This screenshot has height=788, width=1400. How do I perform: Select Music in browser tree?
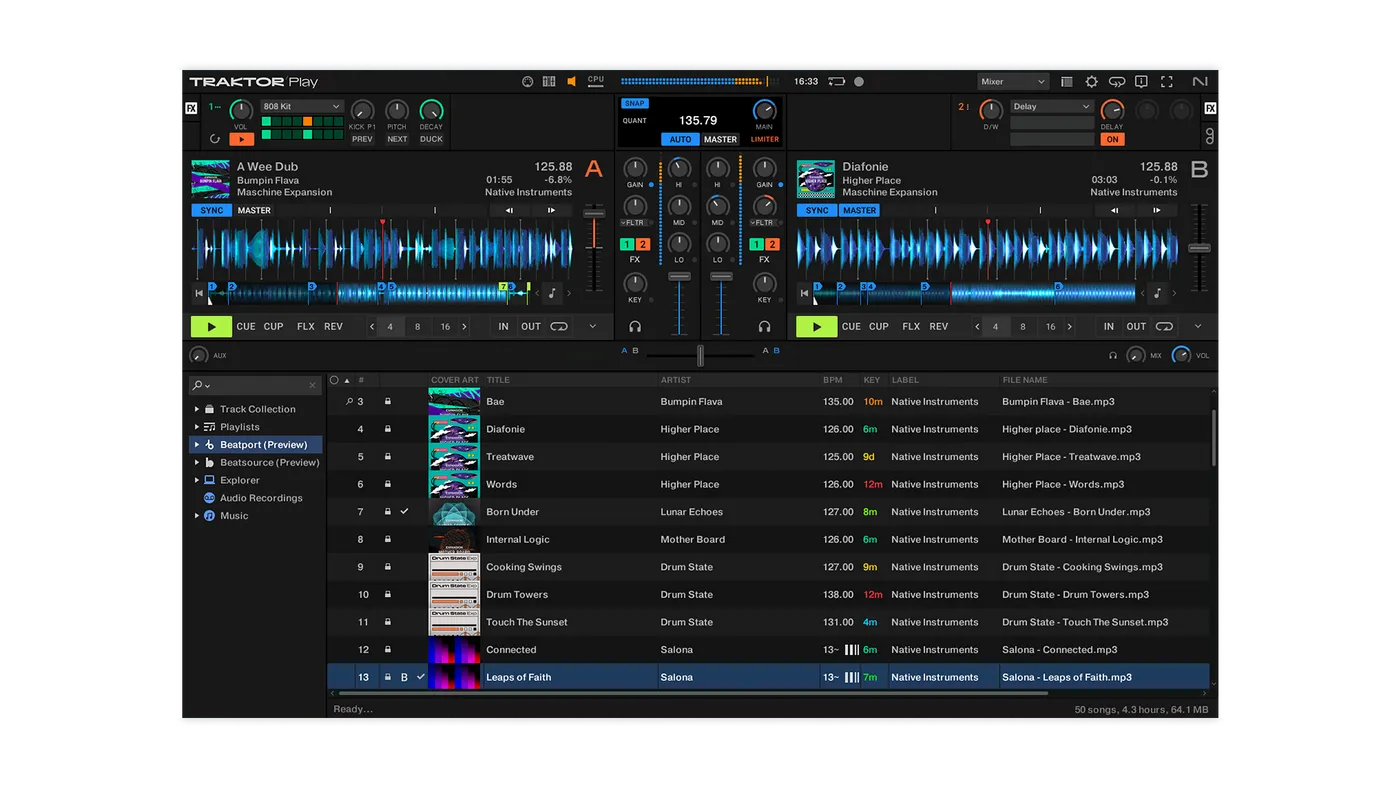click(234, 516)
